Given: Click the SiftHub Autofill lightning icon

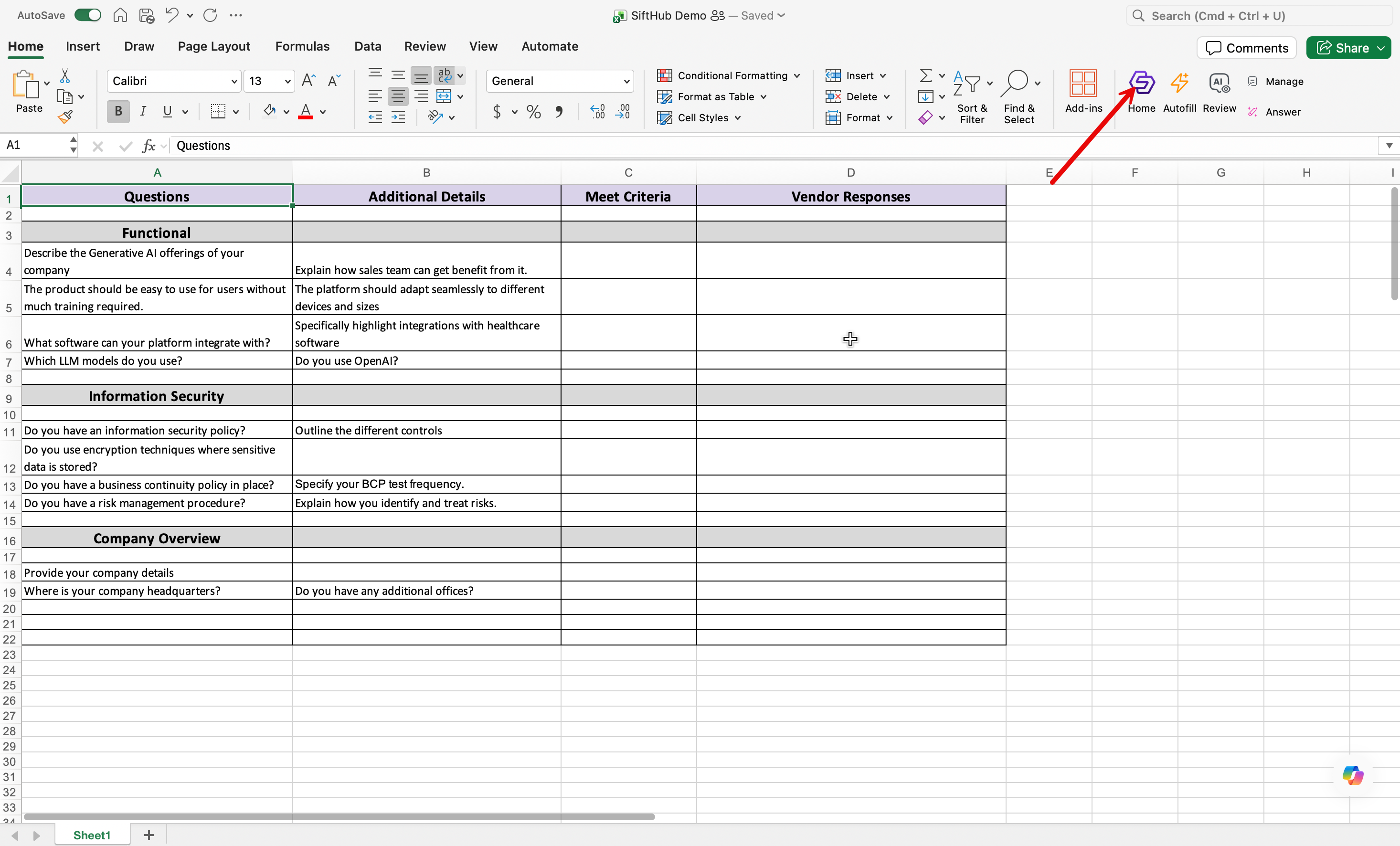Looking at the screenshot, I should (1179, 84).
